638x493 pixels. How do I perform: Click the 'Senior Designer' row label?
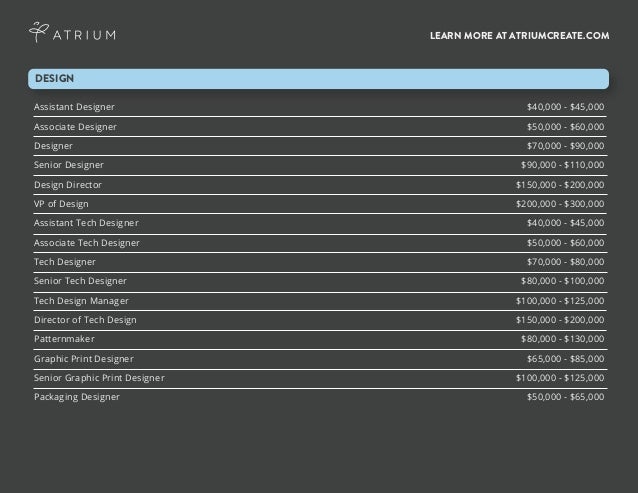pos(69,165)
